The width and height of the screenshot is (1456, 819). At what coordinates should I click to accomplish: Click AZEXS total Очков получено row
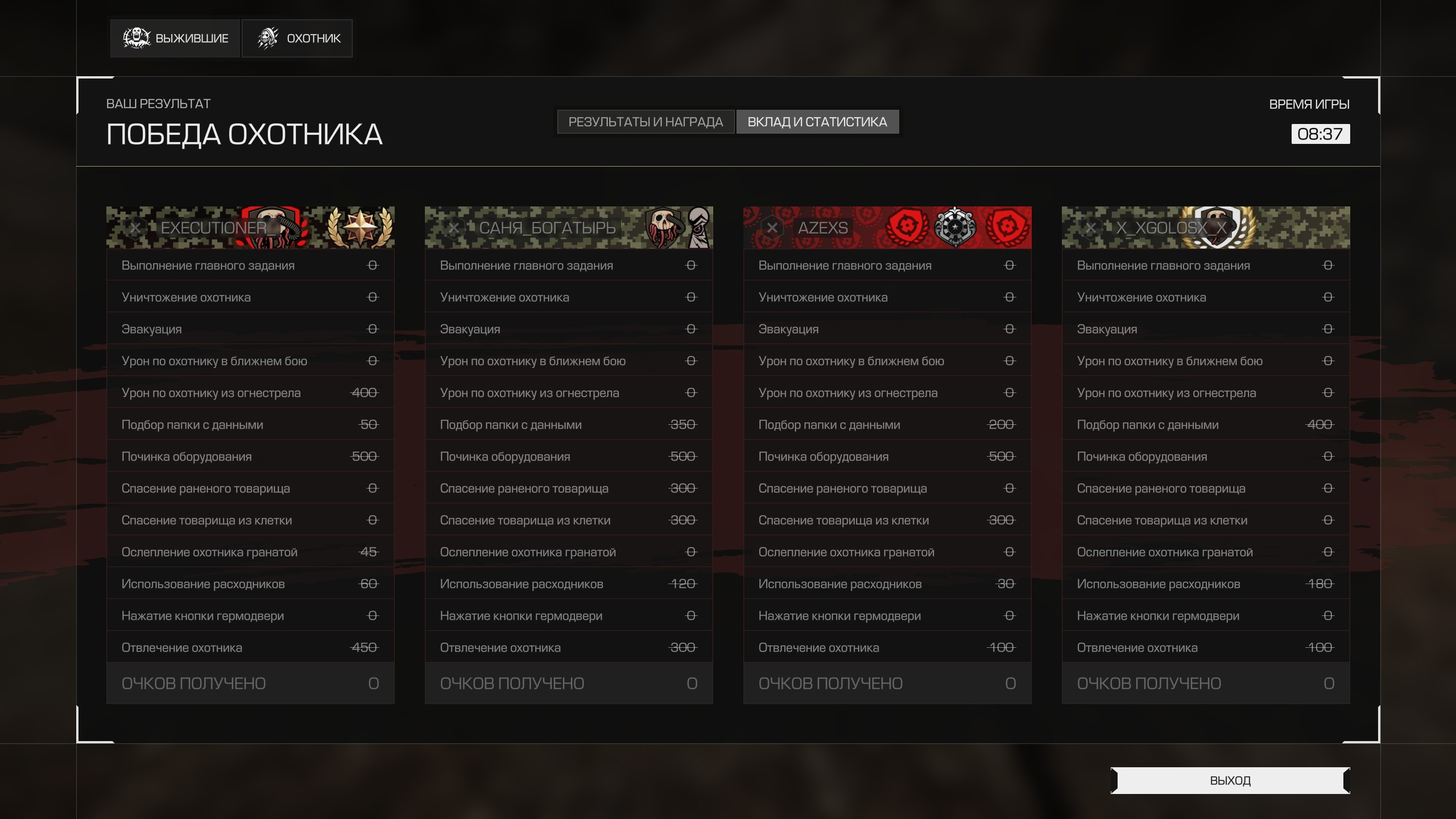[887, 683]
